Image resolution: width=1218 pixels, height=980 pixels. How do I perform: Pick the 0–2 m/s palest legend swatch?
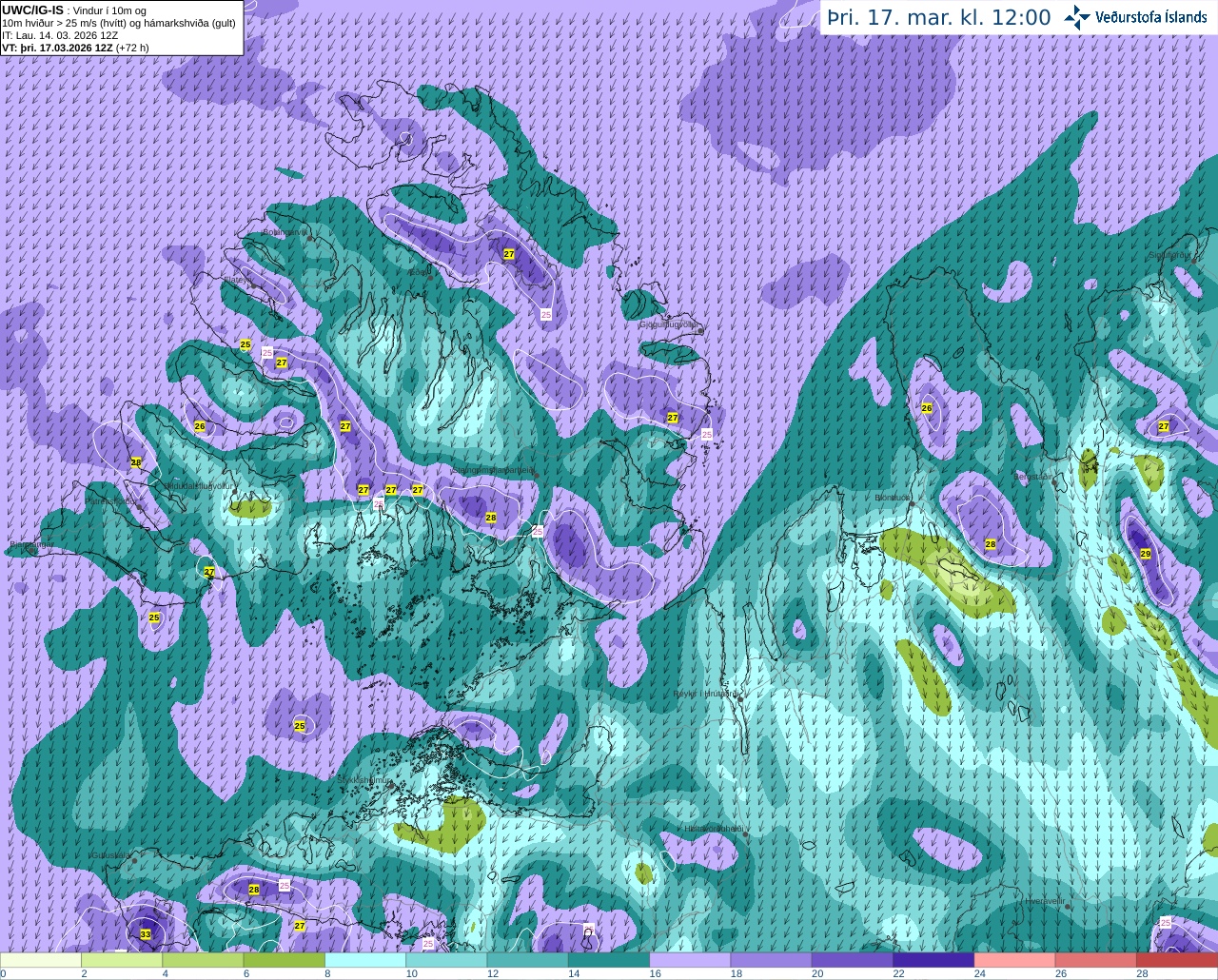(41, 960)
